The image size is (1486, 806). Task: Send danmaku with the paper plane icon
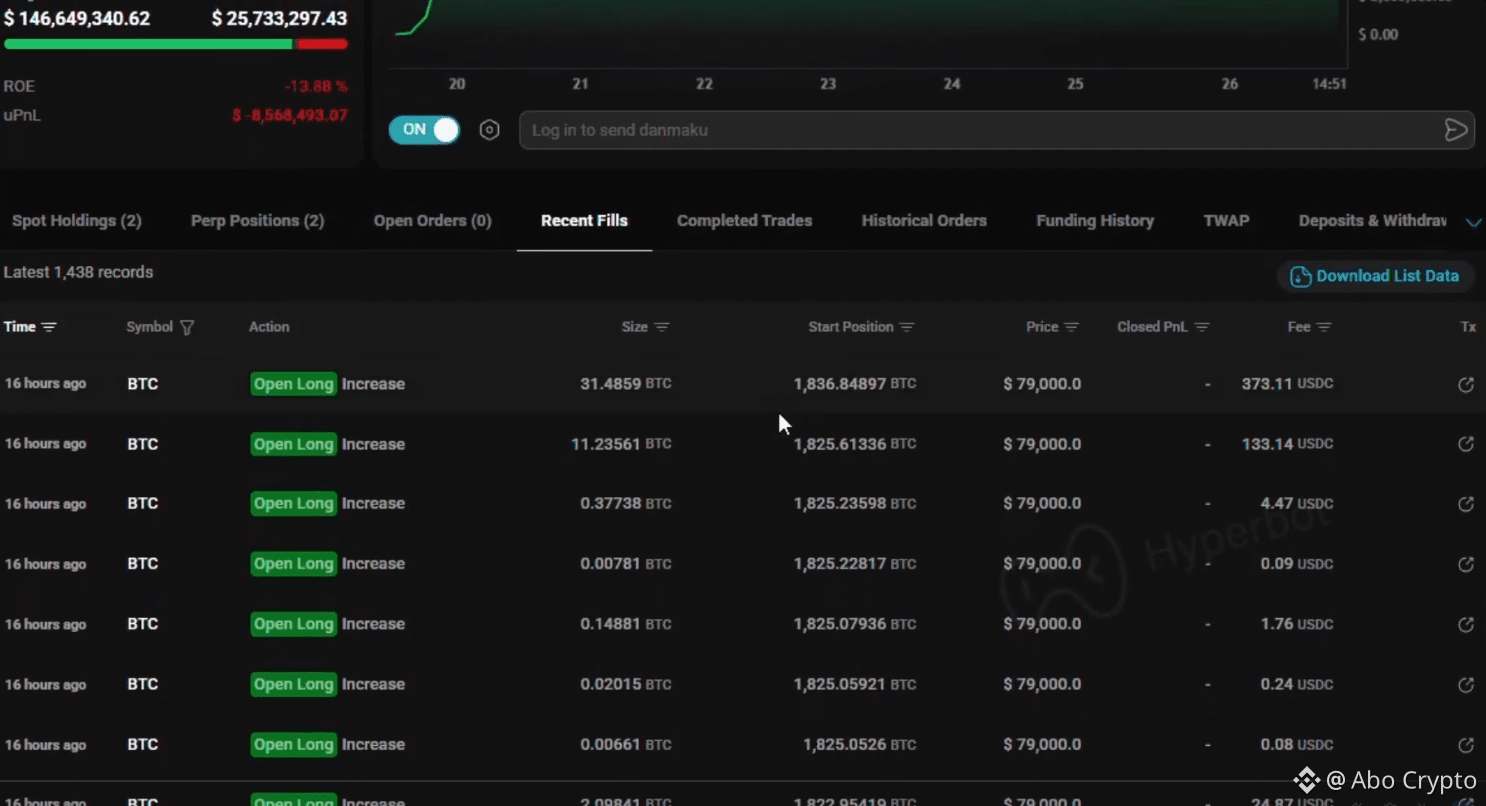coord(1456,130)
